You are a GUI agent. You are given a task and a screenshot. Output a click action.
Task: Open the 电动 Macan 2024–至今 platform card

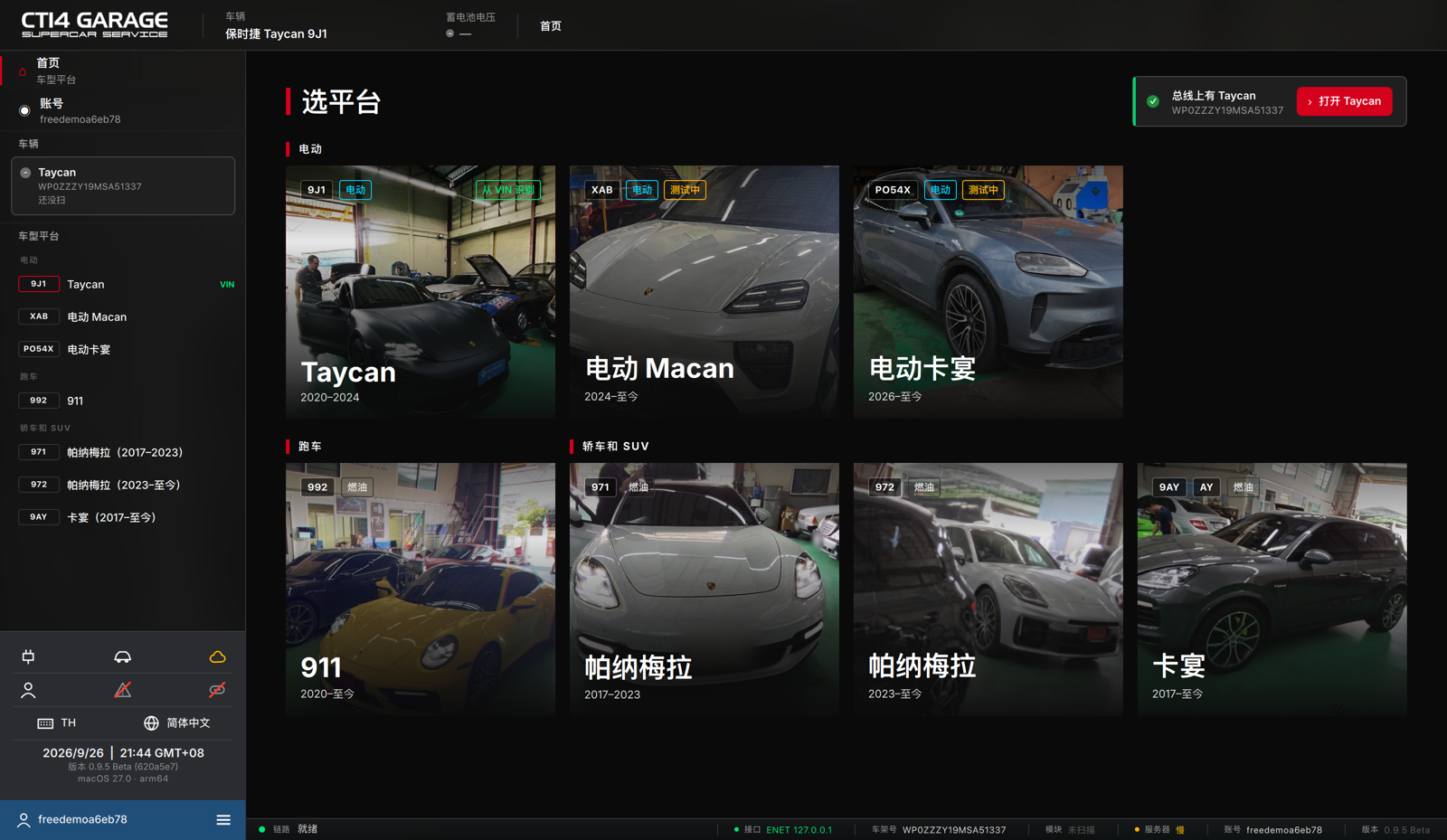point(705,291)
